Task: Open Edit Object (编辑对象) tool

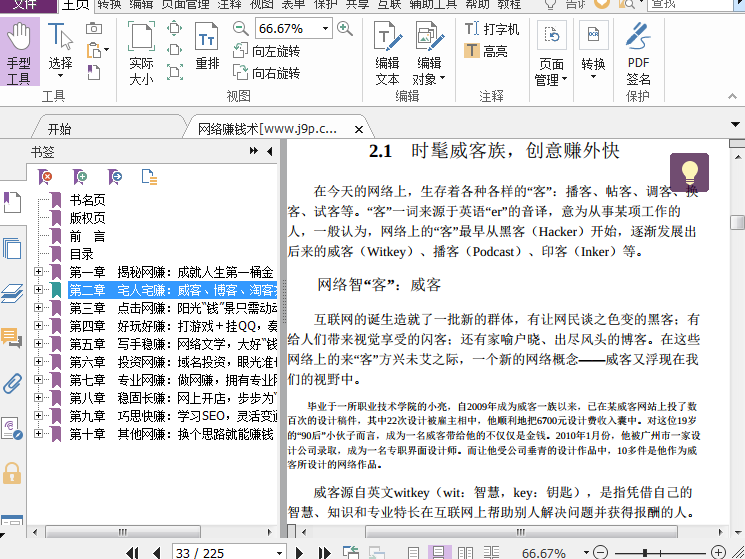Action: click(x=430, y=53)
